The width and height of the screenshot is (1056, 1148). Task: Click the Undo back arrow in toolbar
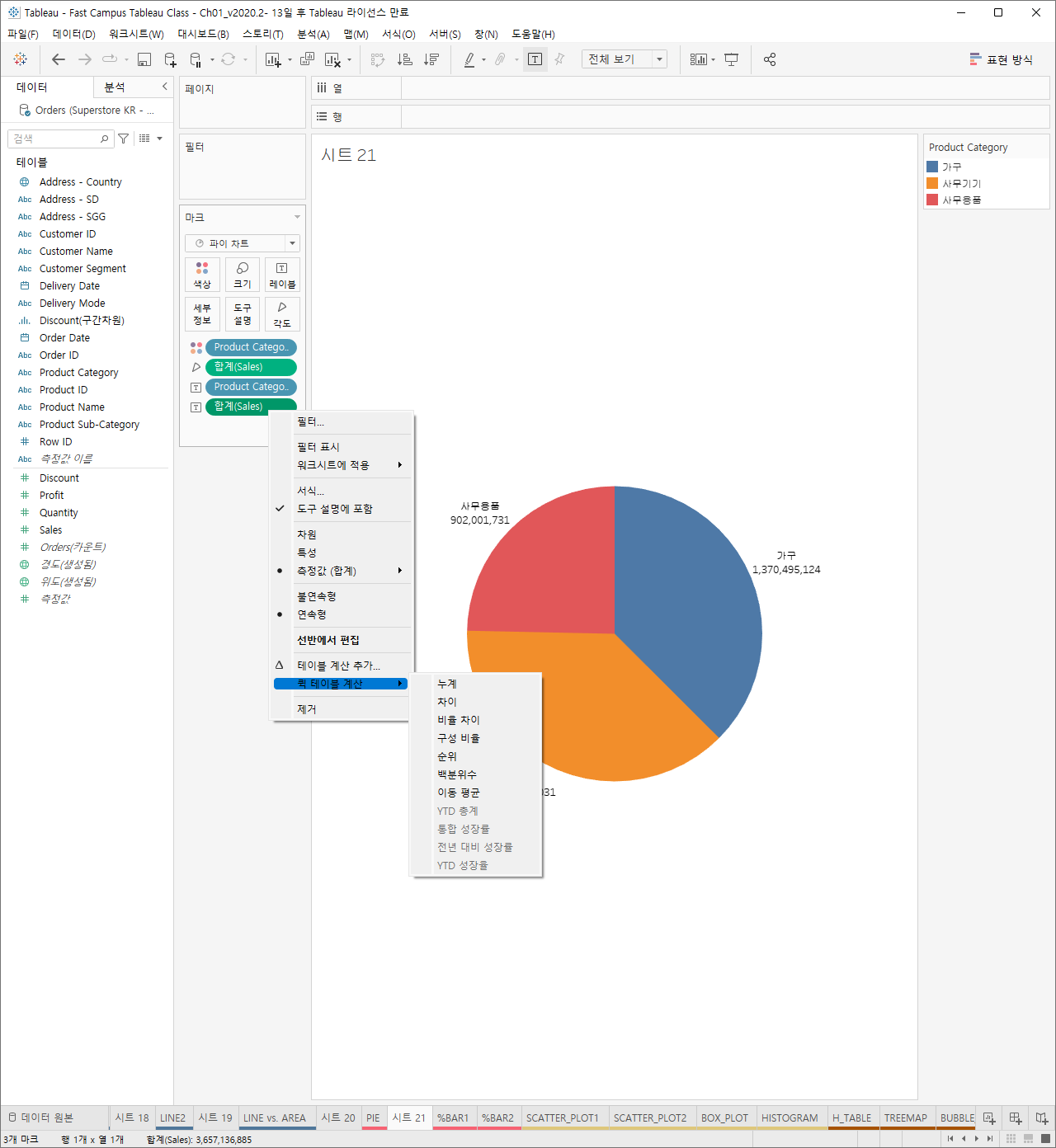(x=58, y=59)
